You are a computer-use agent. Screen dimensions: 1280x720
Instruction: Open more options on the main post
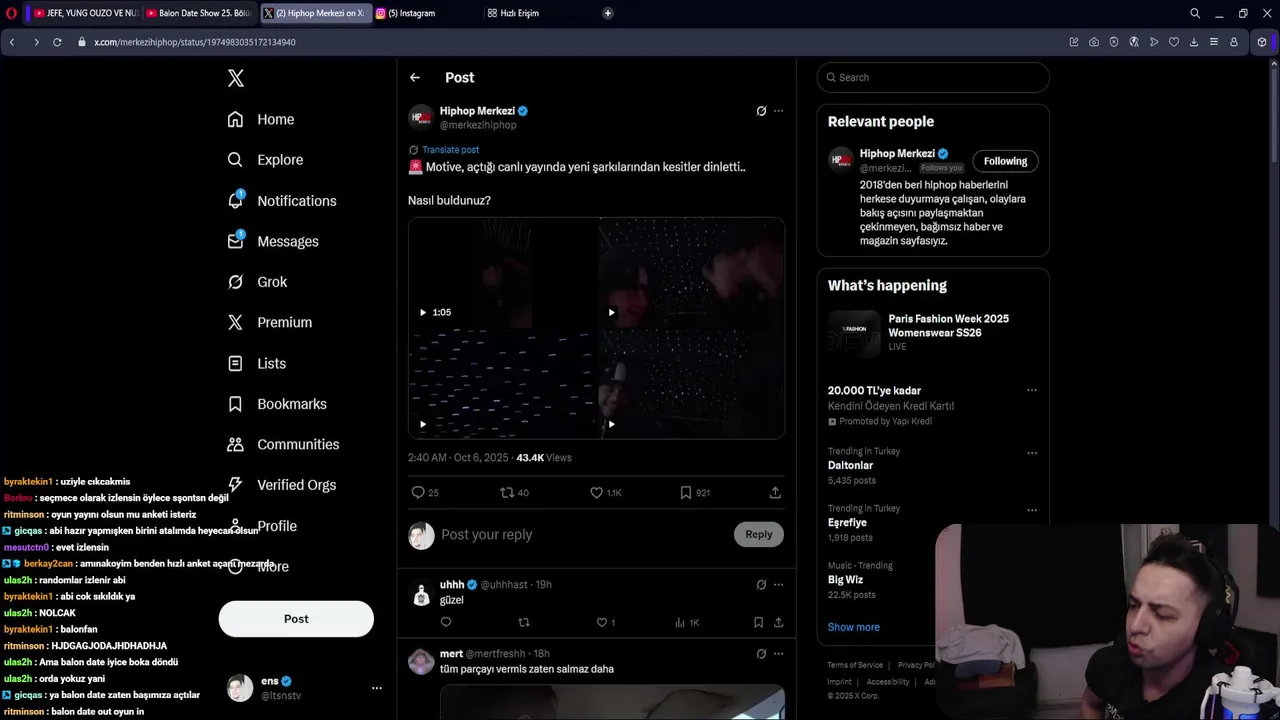click(779, 111)
